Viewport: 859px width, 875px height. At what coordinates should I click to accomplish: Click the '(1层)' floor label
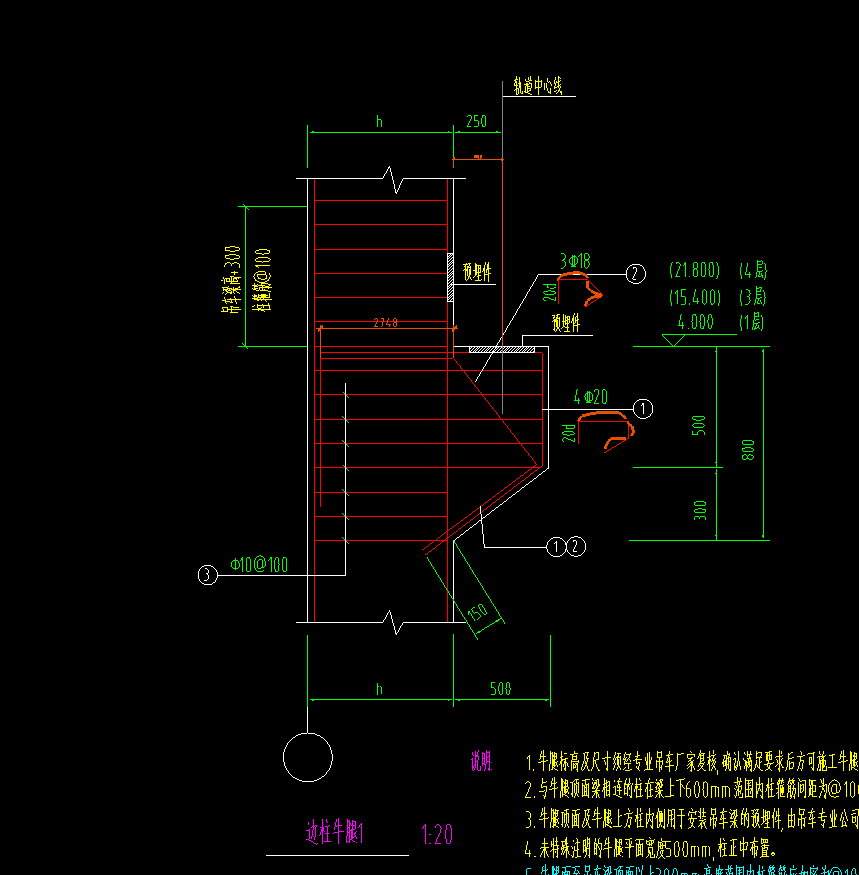point(751,322)
